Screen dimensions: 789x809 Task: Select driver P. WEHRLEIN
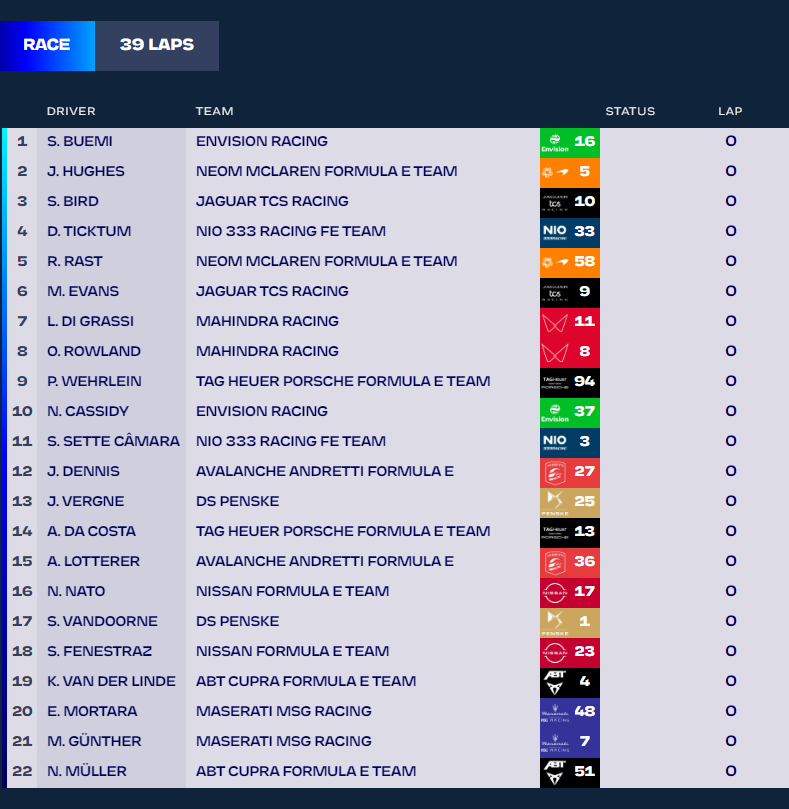pyautogui.click(x=94, y=381)
